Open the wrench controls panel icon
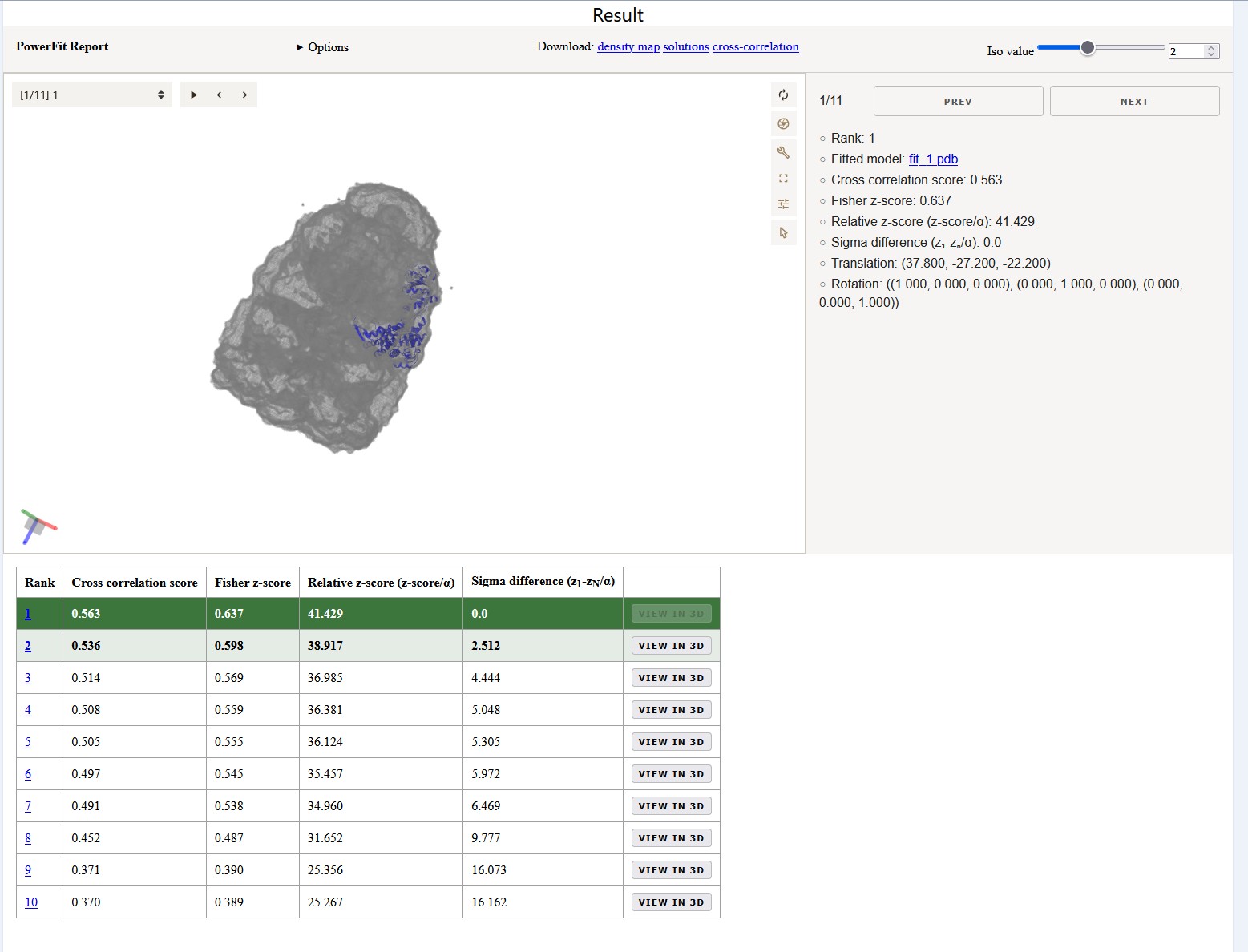The width and height of the screenshot is (1248, 952). (783, 152)
